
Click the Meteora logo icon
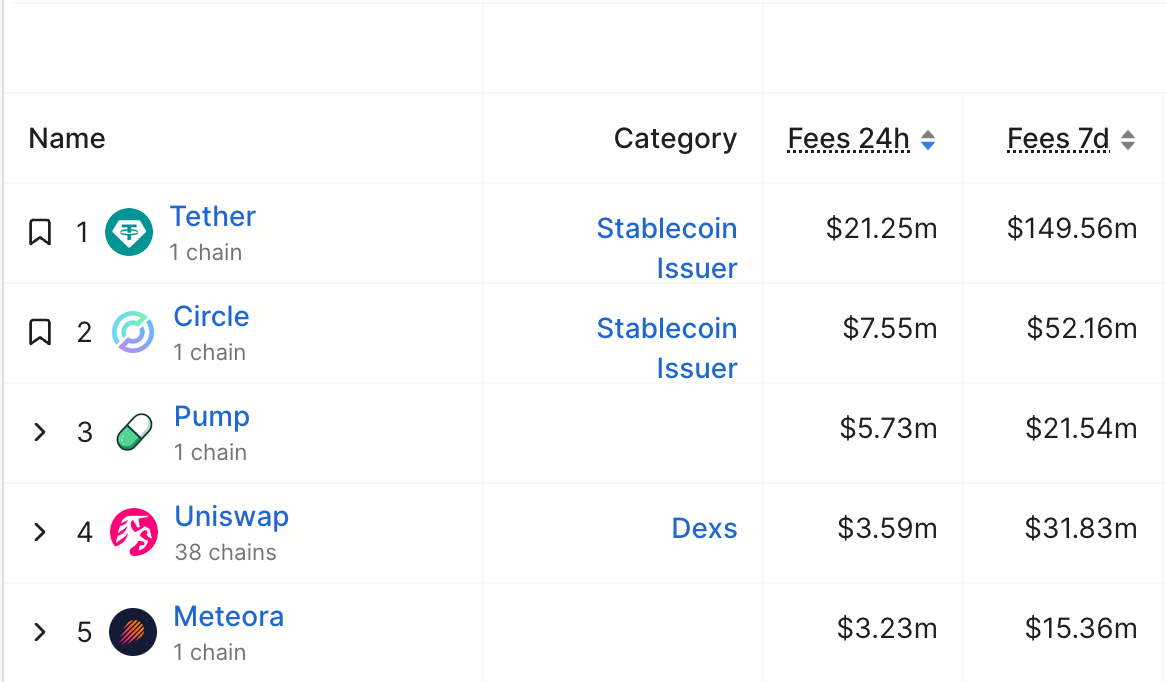[133, 632]
